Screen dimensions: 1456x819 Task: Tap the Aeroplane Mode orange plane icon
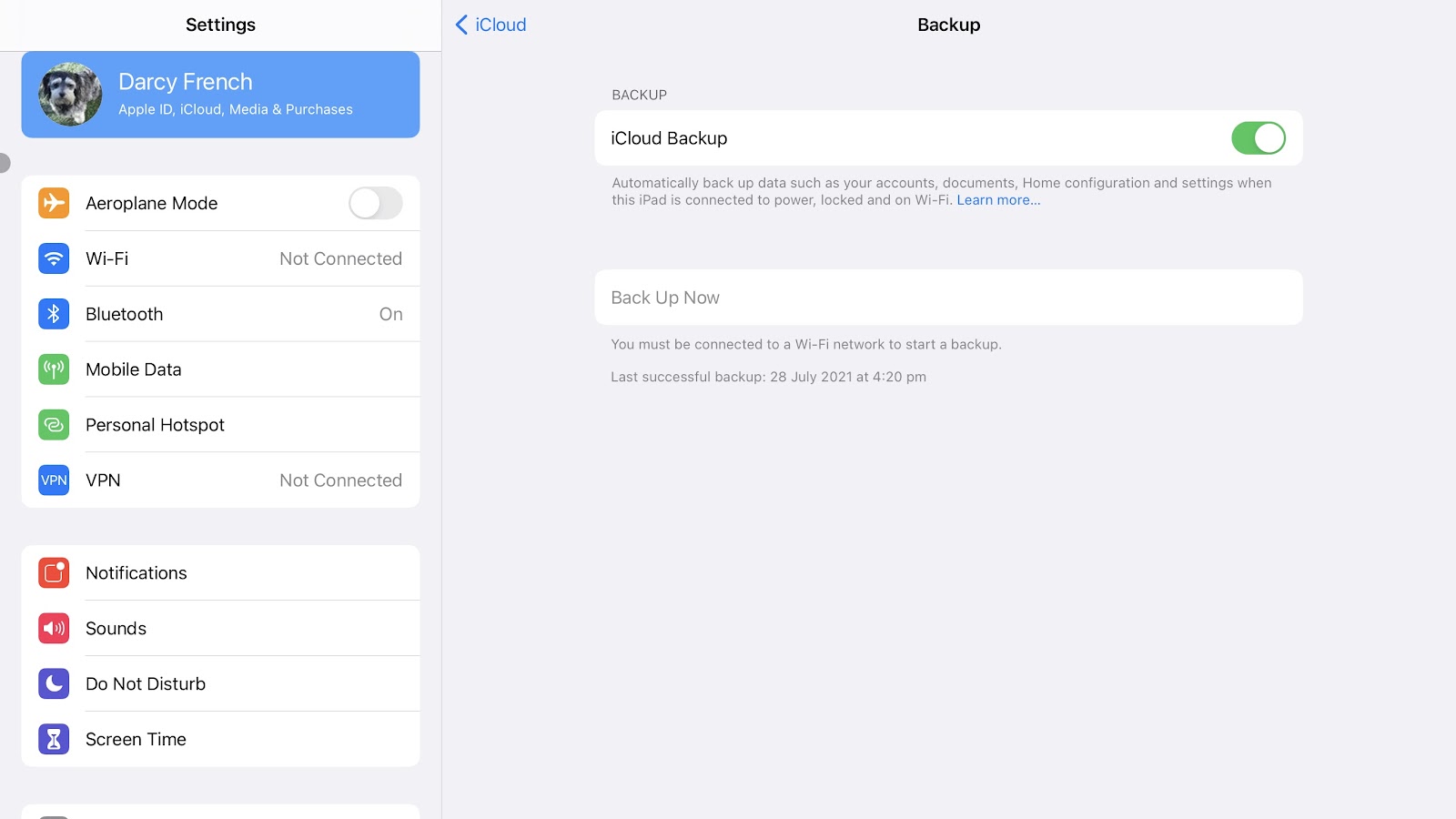click(x=54, y=203)
